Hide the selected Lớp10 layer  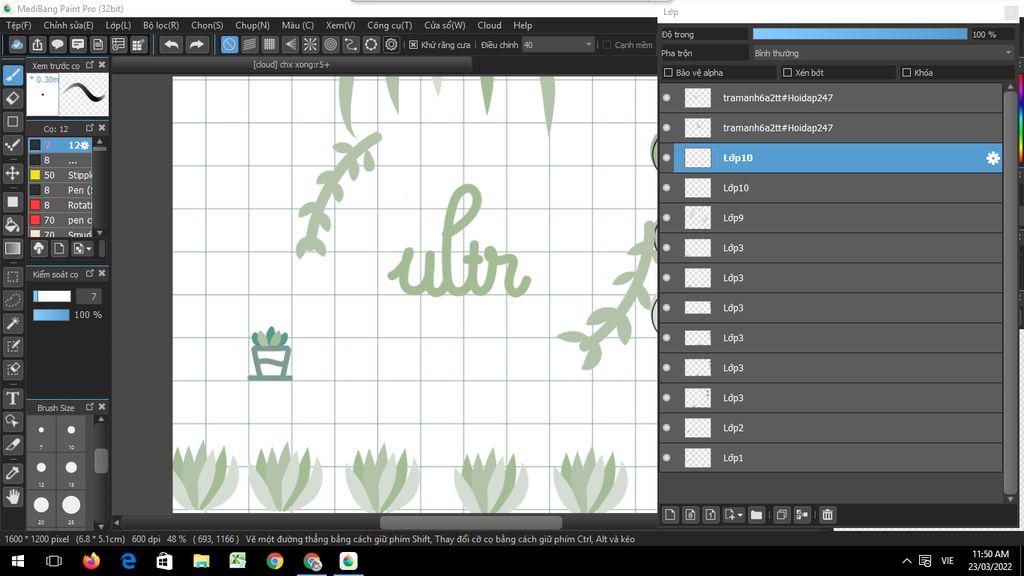click(667, 158)
